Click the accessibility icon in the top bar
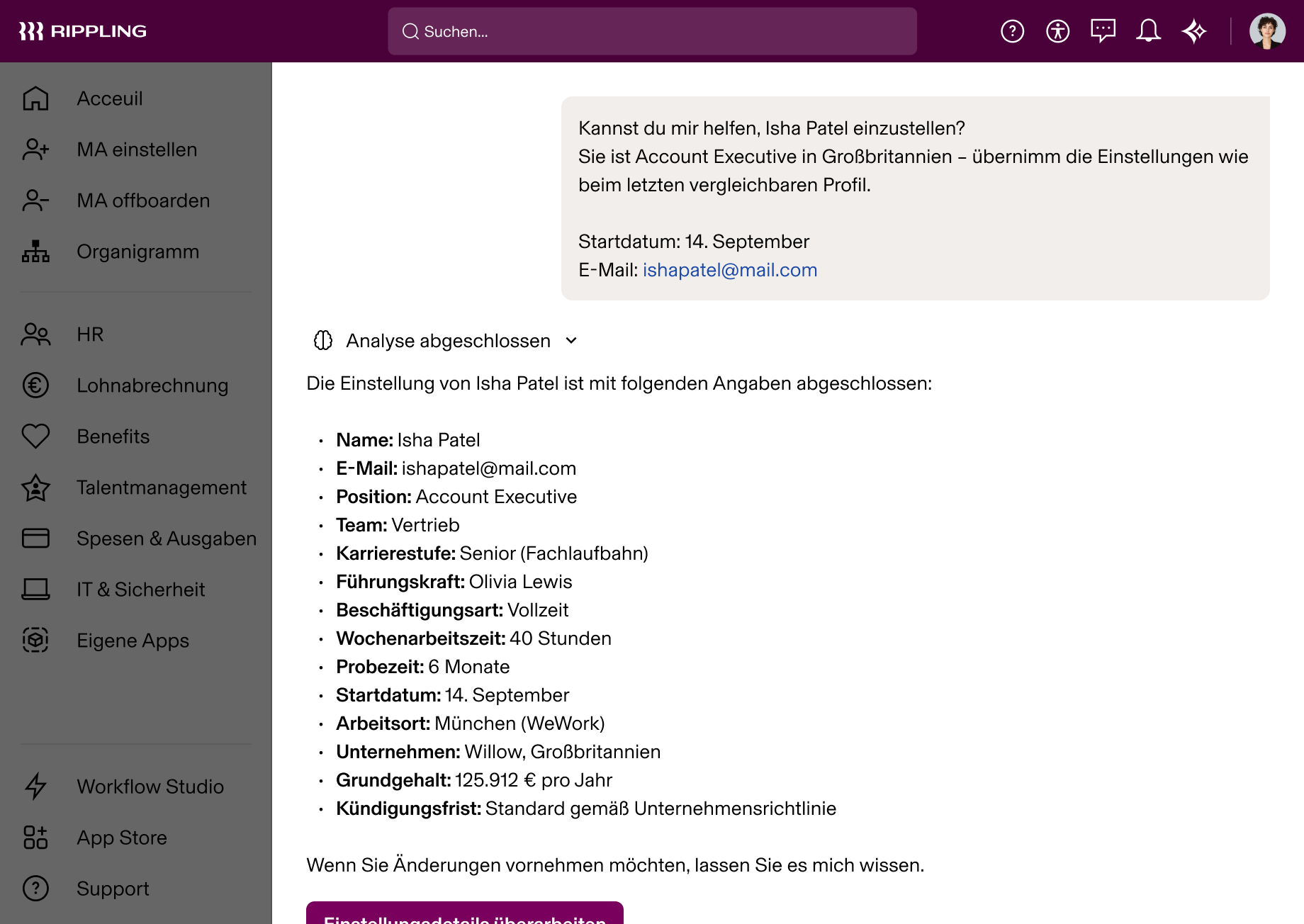 pyautogui.click(x=1057, y=30)
